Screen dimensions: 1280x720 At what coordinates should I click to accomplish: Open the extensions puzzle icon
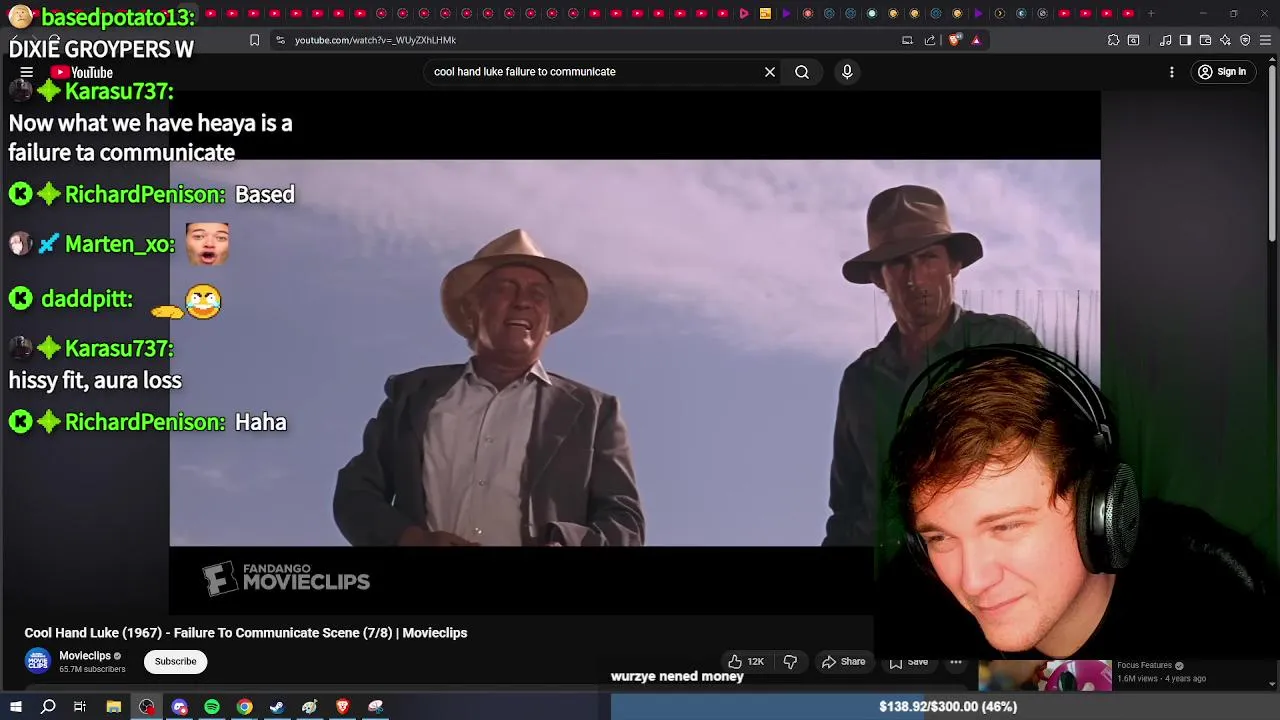(1113, 40)
